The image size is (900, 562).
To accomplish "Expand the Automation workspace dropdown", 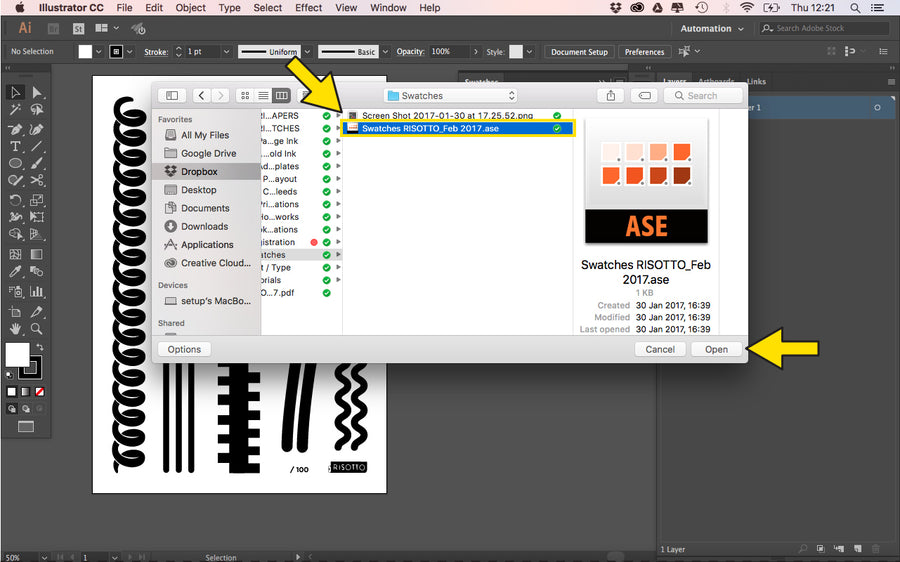I will click(712, 29).
